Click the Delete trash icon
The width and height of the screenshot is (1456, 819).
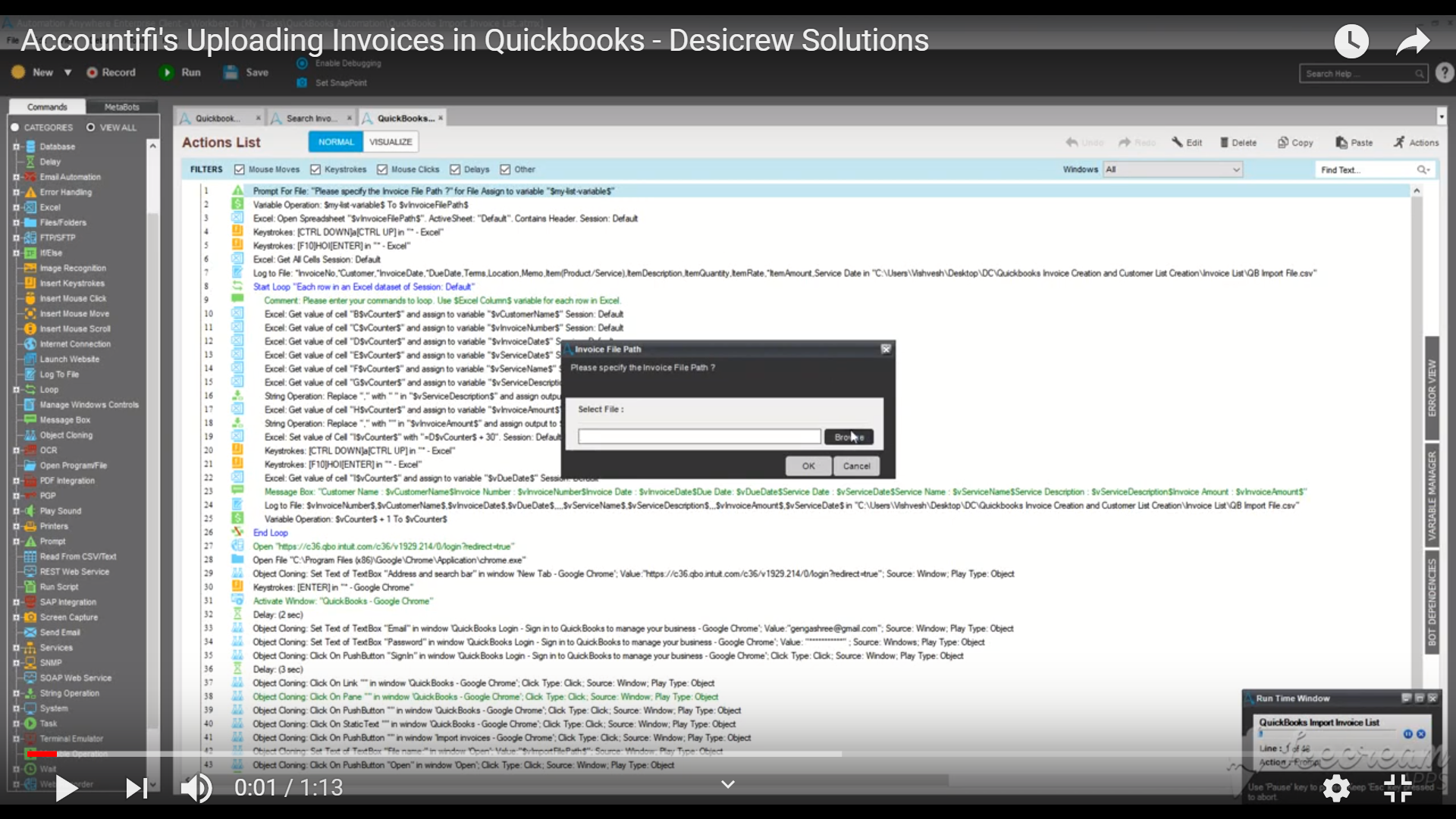point(1224,143)
